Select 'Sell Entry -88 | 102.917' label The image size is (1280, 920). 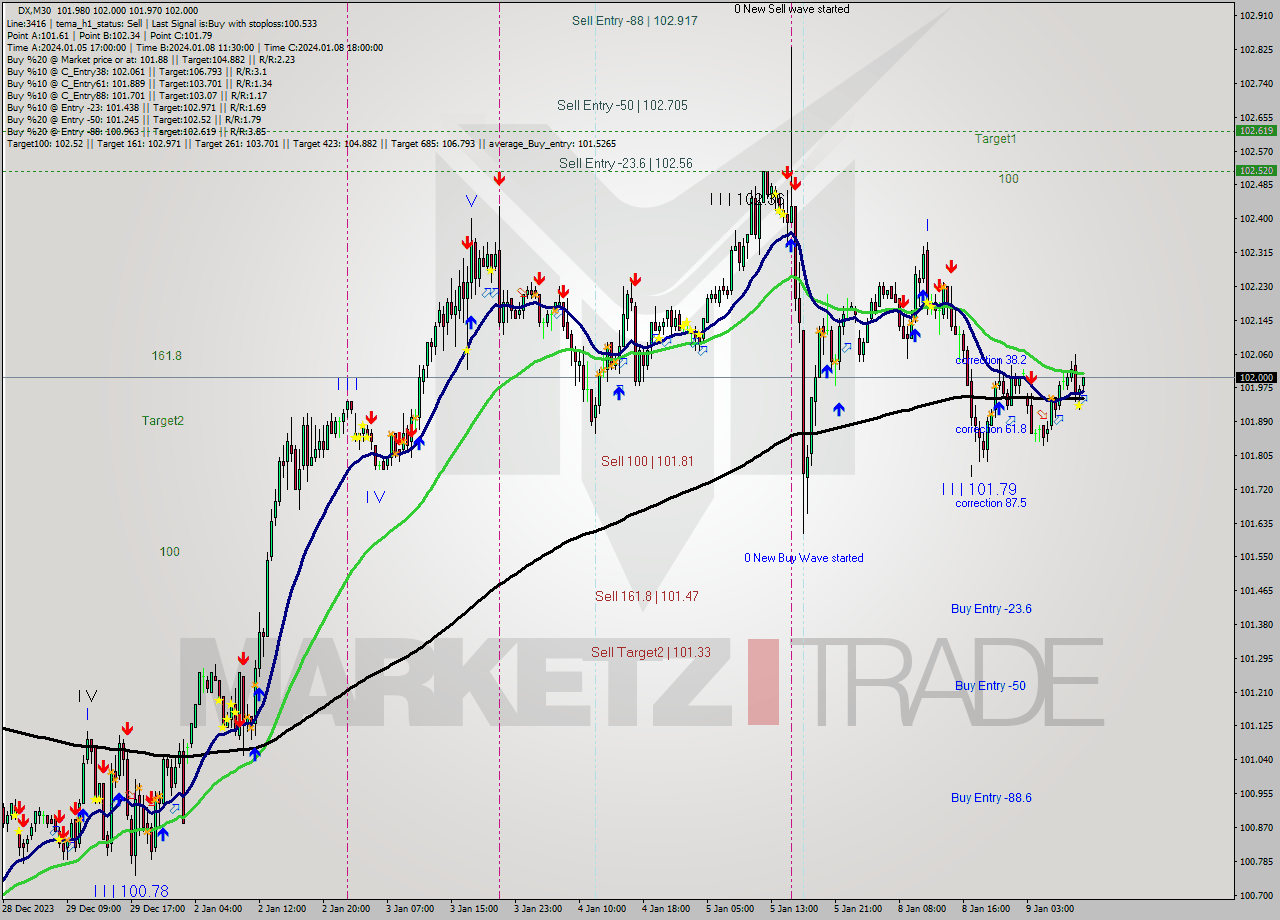(x=634, y=20)
